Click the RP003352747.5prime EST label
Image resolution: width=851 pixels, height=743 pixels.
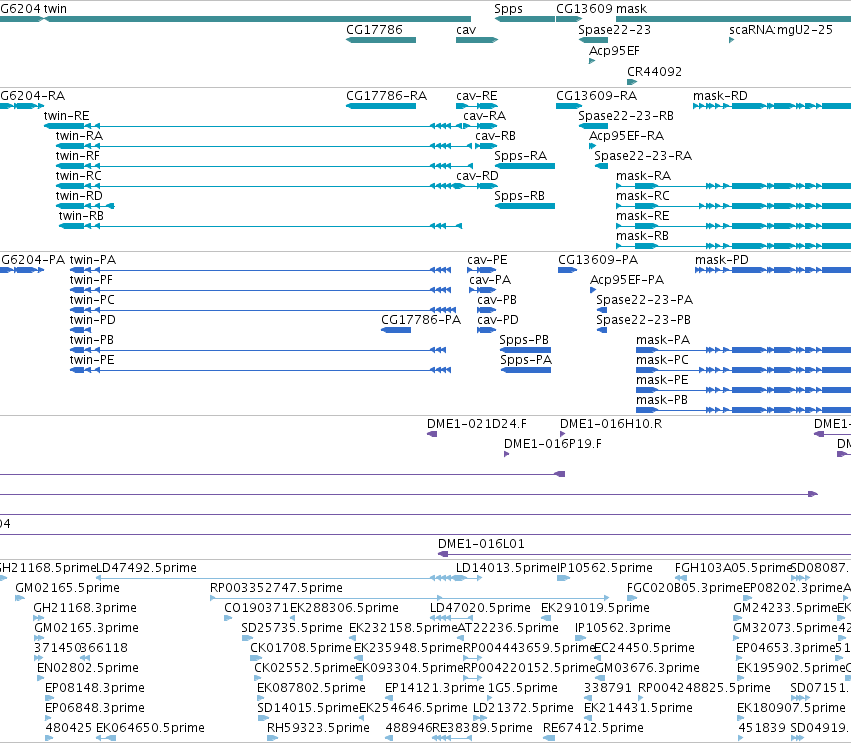point(276,588)
